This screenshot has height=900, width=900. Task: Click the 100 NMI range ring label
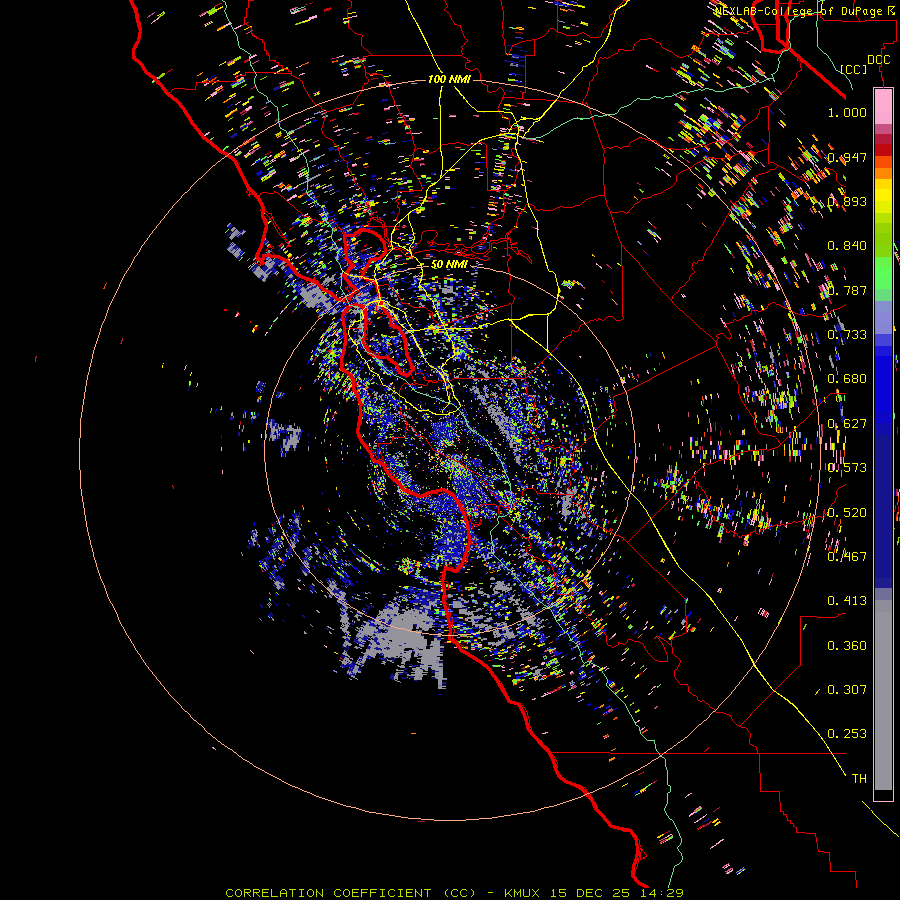click(x=449, y=79)
